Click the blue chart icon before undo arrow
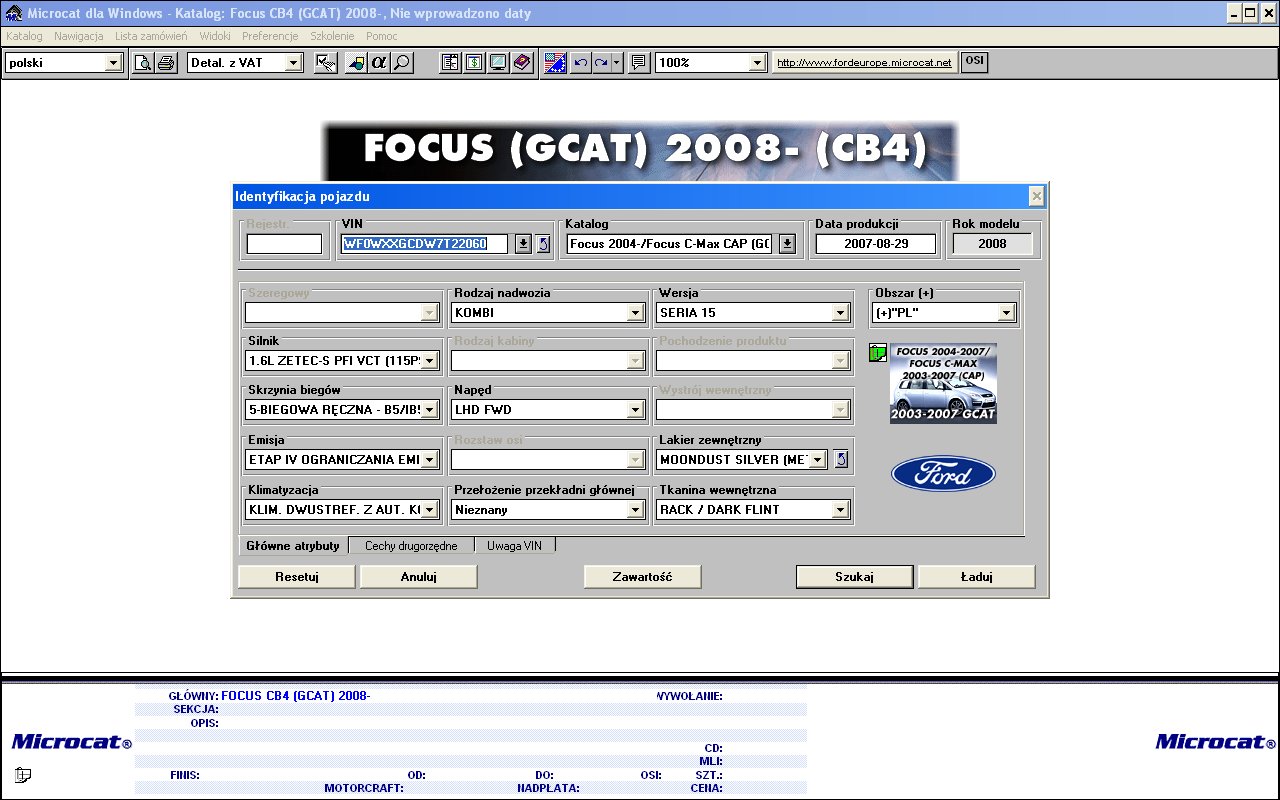 (x=556, y=63)
